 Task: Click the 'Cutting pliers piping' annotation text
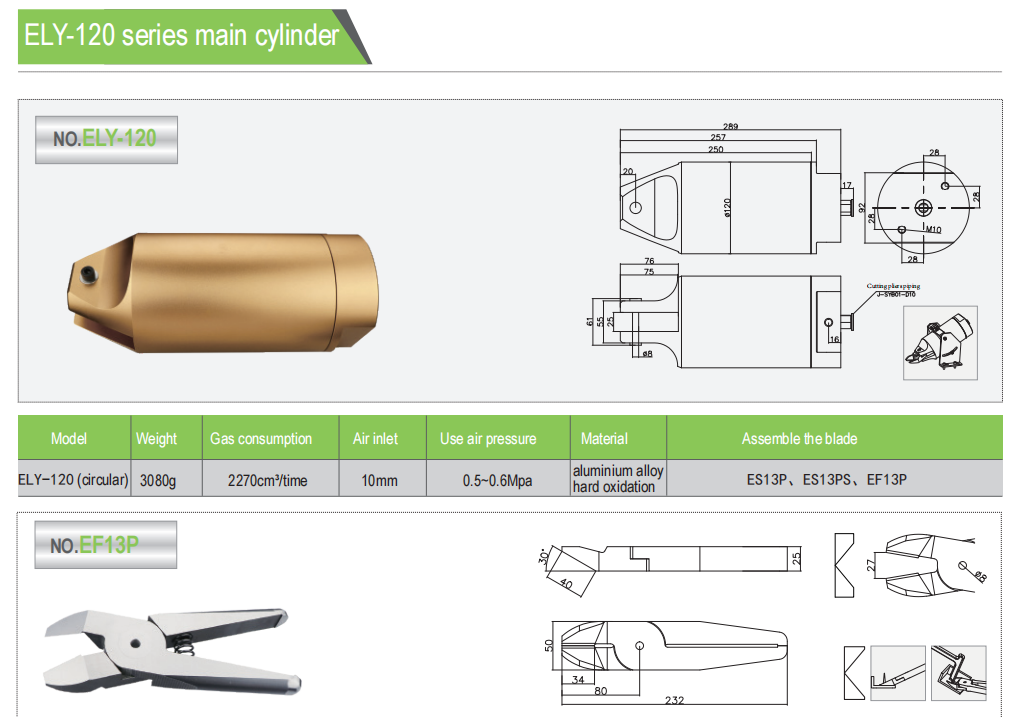893,286
